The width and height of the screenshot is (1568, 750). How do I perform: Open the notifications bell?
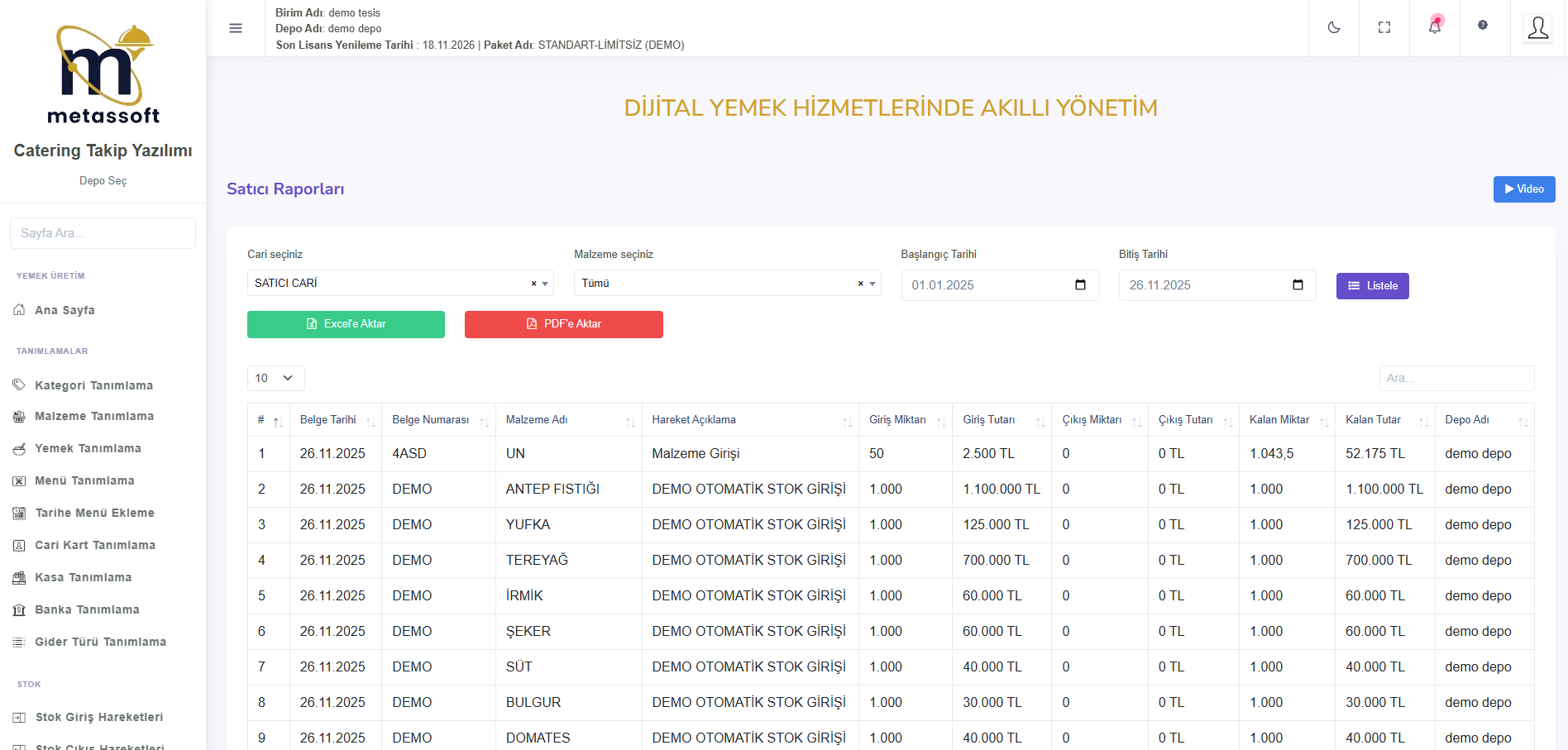click(1435, 27)
